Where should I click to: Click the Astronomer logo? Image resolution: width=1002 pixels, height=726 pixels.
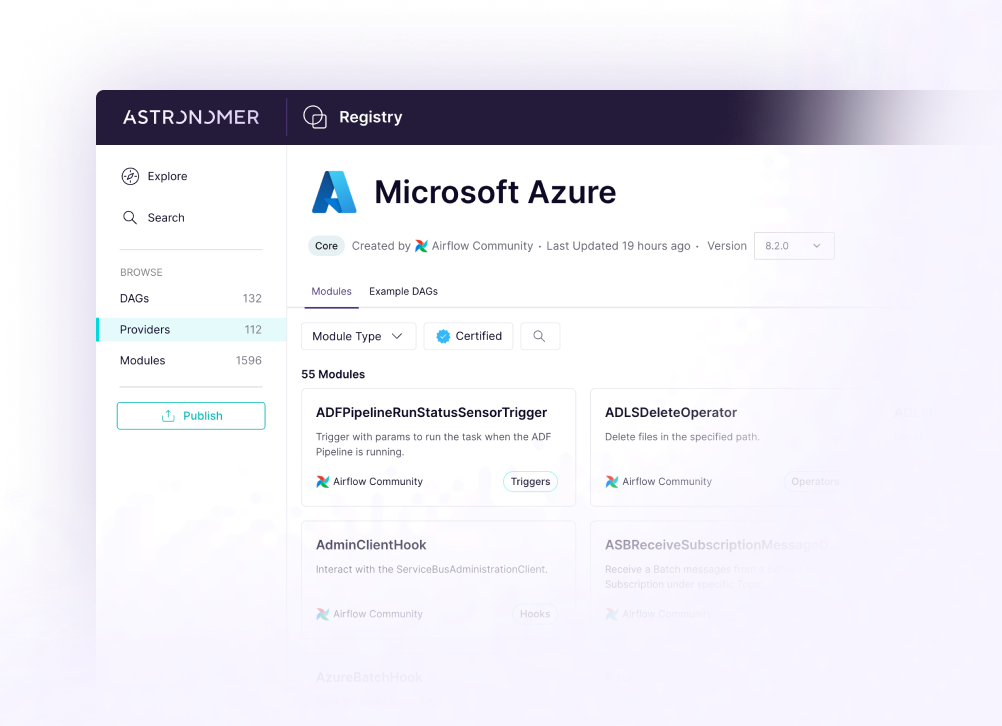point(191,117)
